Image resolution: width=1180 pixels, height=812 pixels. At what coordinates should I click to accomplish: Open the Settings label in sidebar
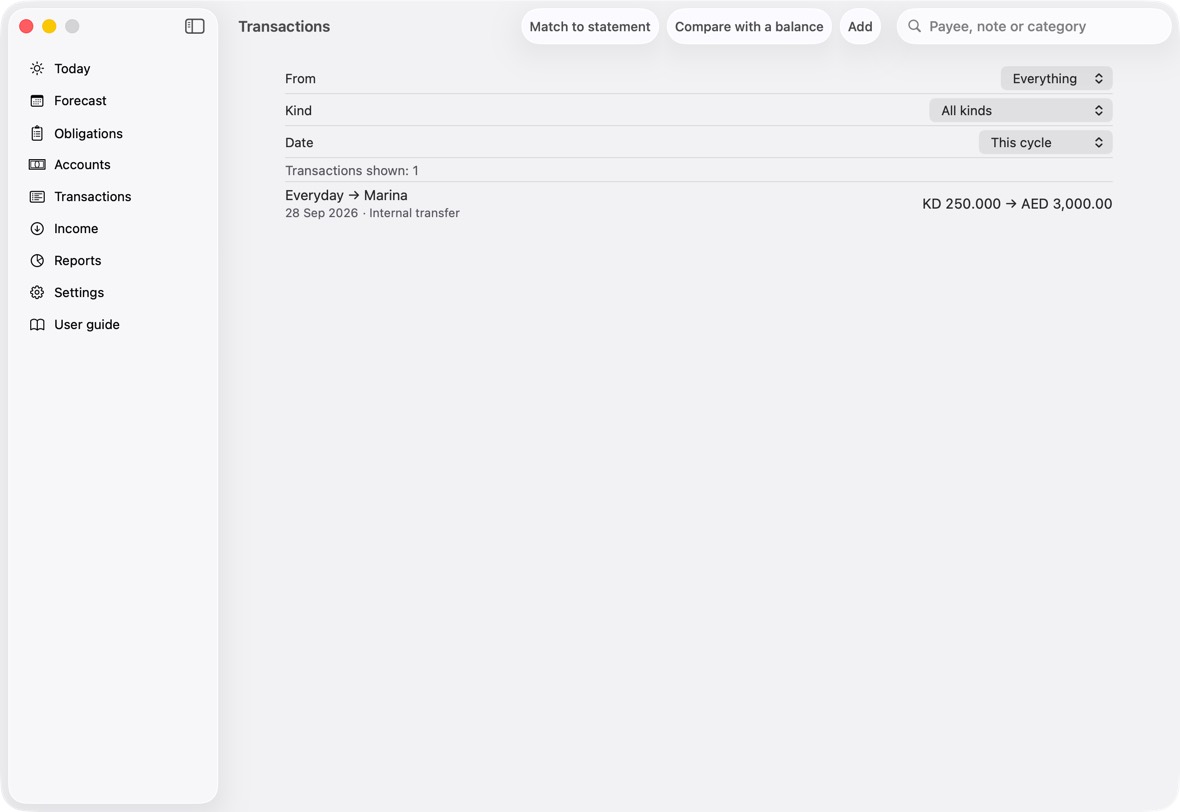click(x=79, y=293)
